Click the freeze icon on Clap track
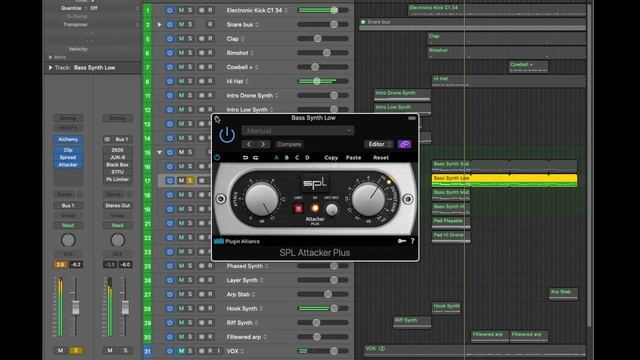 pyautogui.click(x=202, y=38)
